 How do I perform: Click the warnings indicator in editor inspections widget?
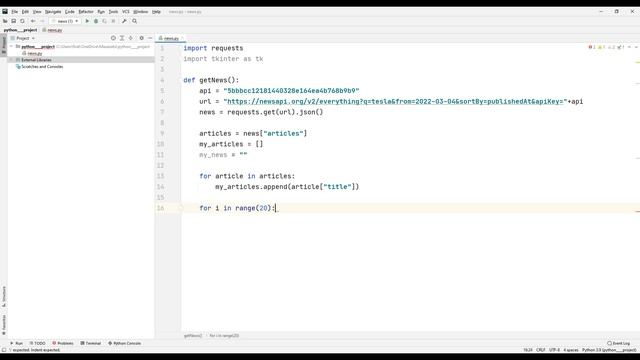tap(602, 47)
